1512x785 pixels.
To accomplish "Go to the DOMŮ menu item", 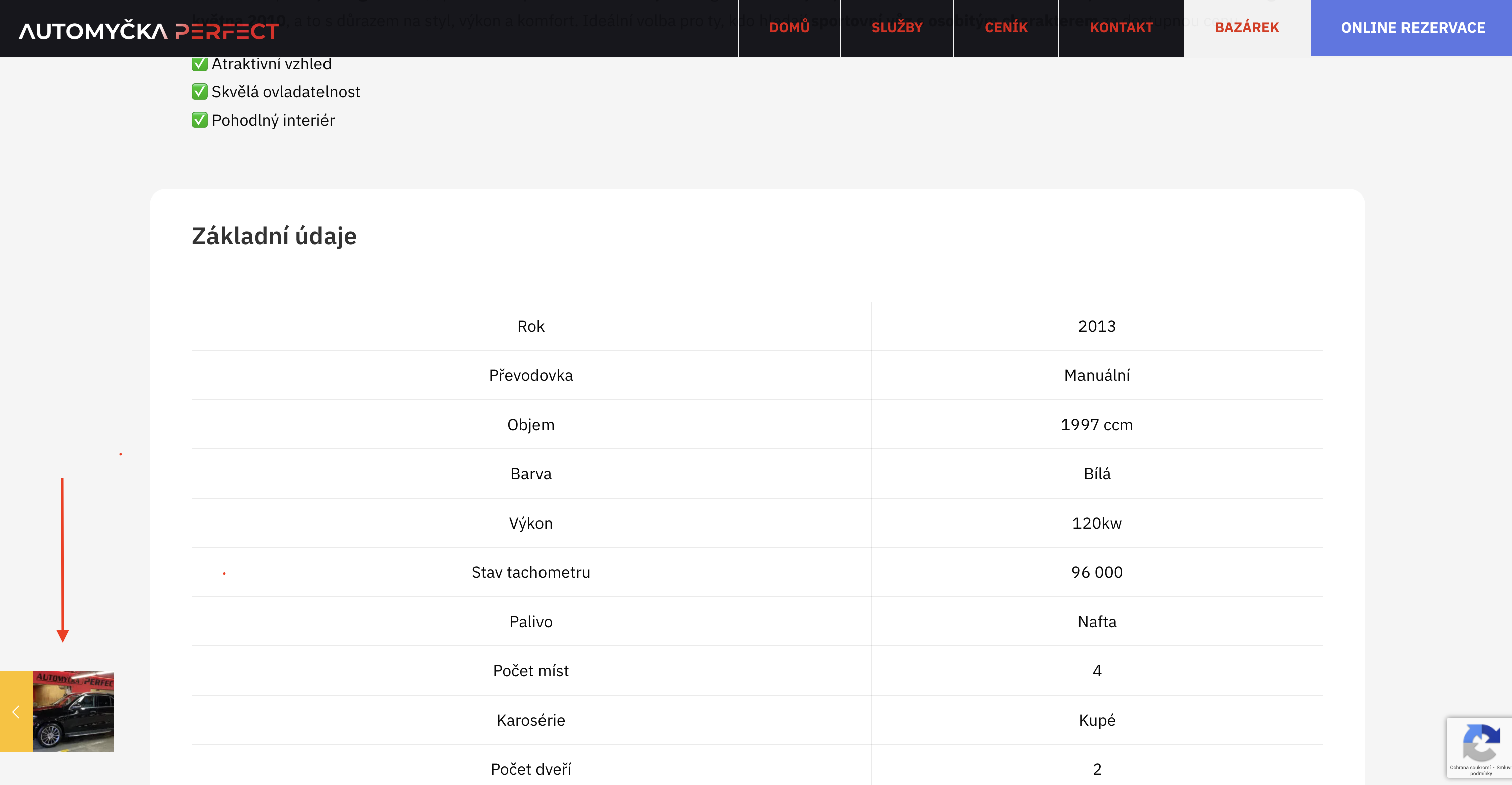I will pos(789,28).
